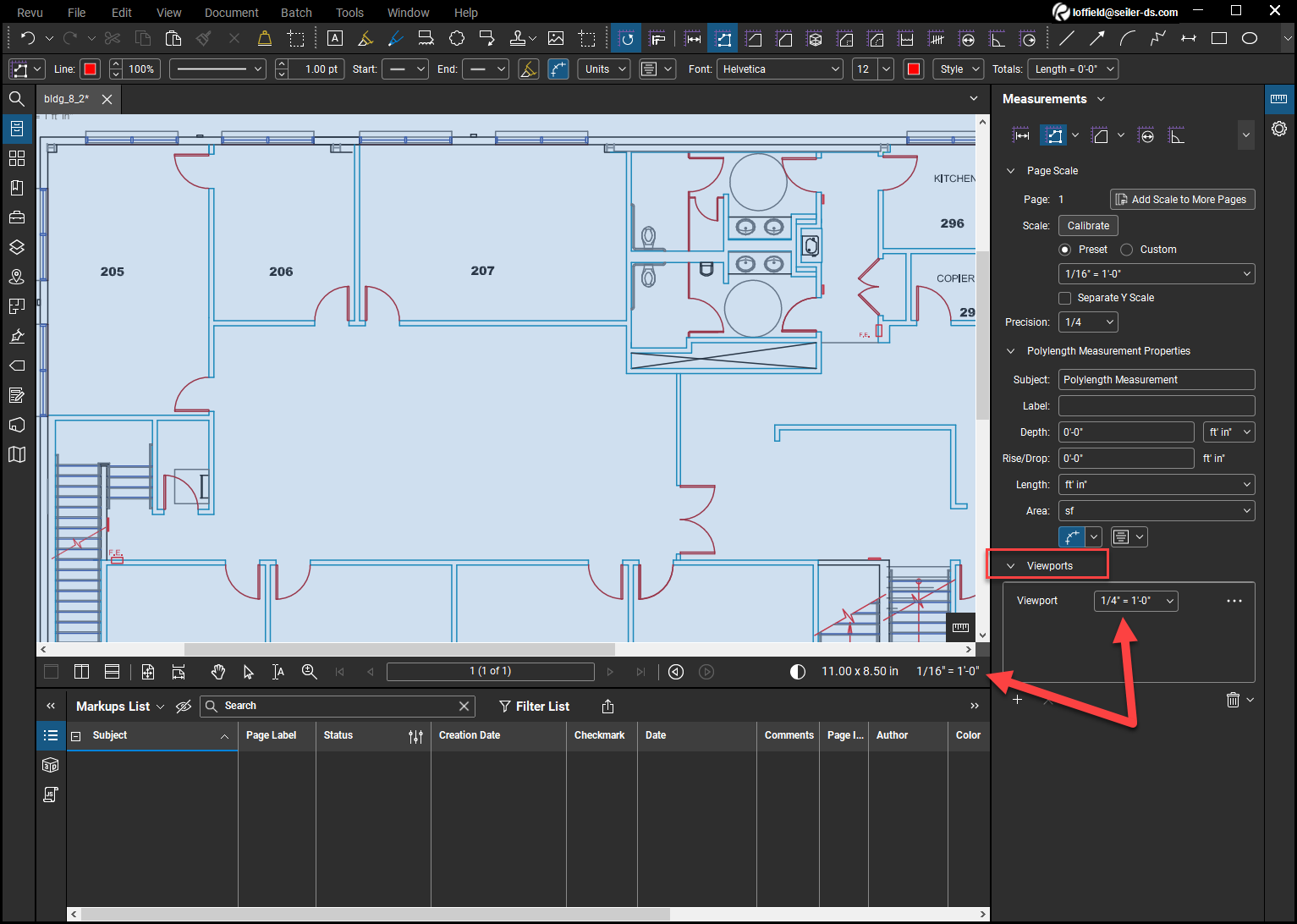Open the Batch menu
This screenshot has height=924, width=1297.
[296, 13]
